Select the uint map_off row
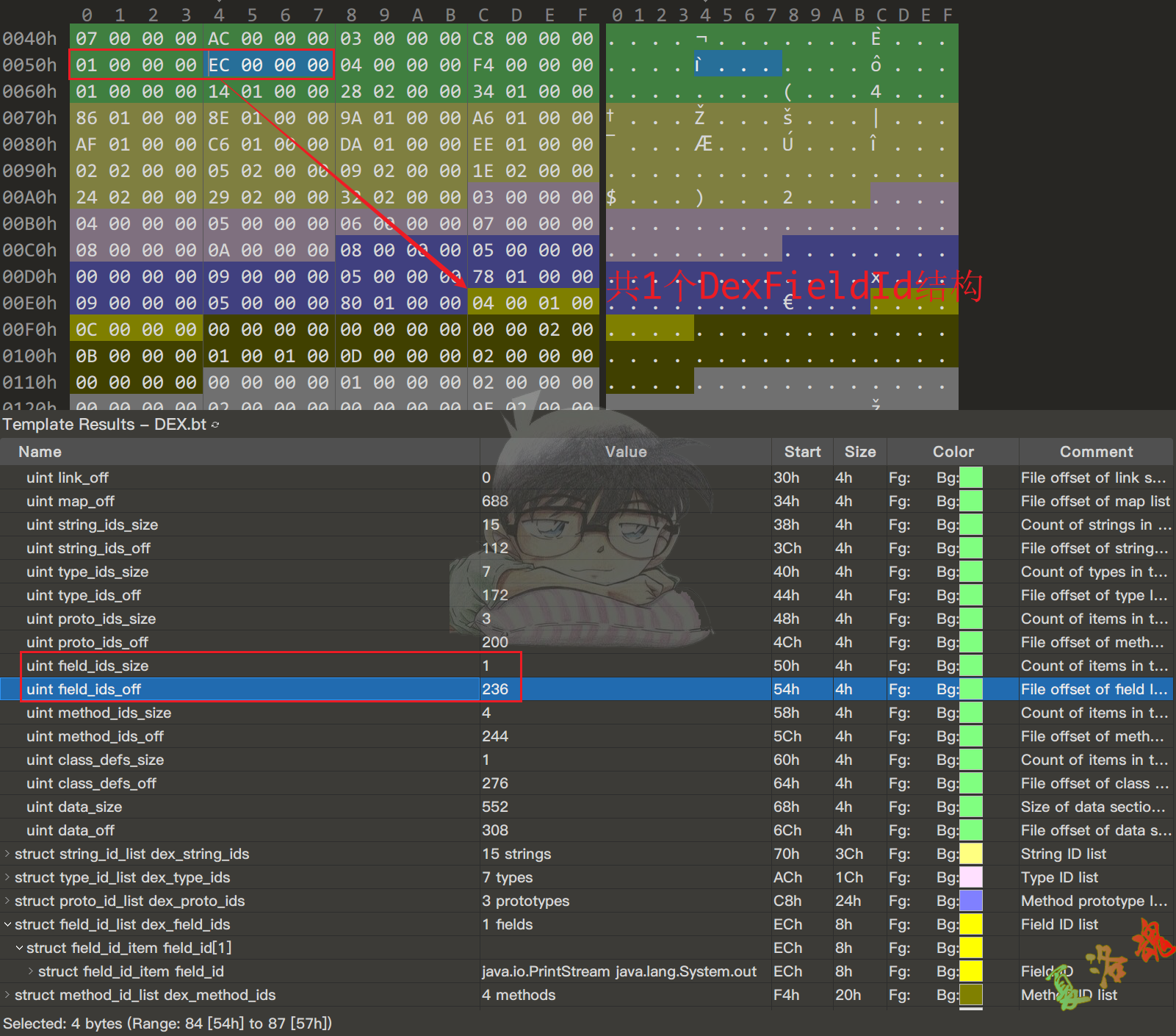Image resolution: width=1176 pixels, height=1036 pixels. point(71,501)
